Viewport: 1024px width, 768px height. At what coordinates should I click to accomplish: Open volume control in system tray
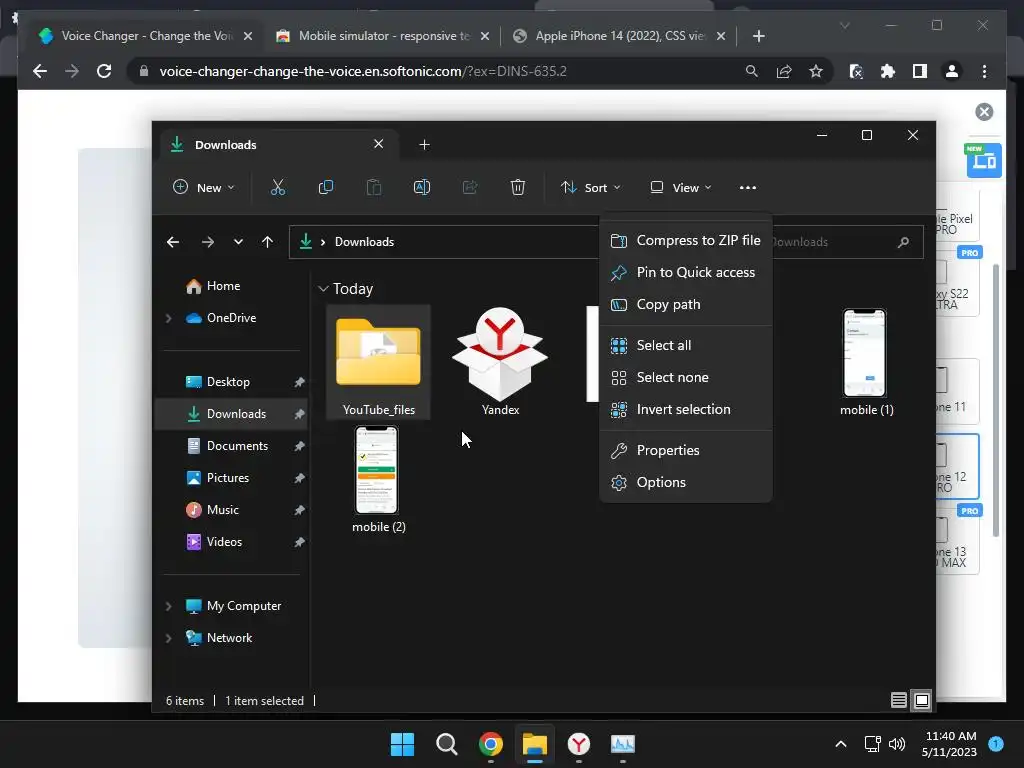point(897,744)
